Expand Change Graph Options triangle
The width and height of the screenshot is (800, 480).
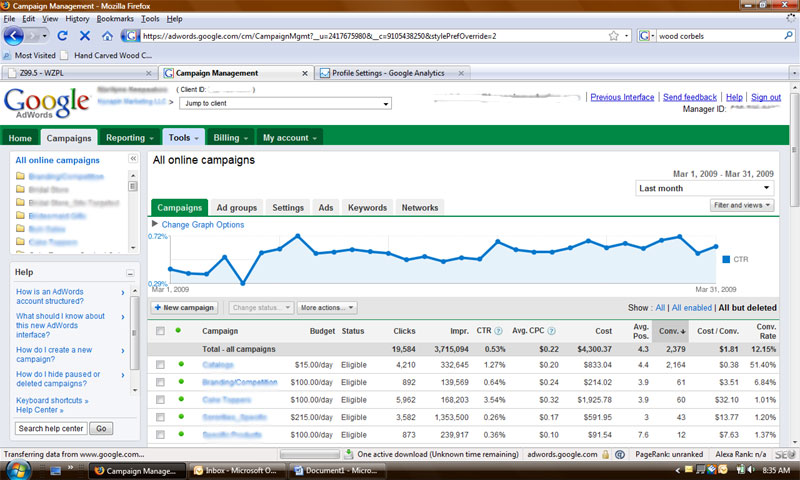click(155, 224)
